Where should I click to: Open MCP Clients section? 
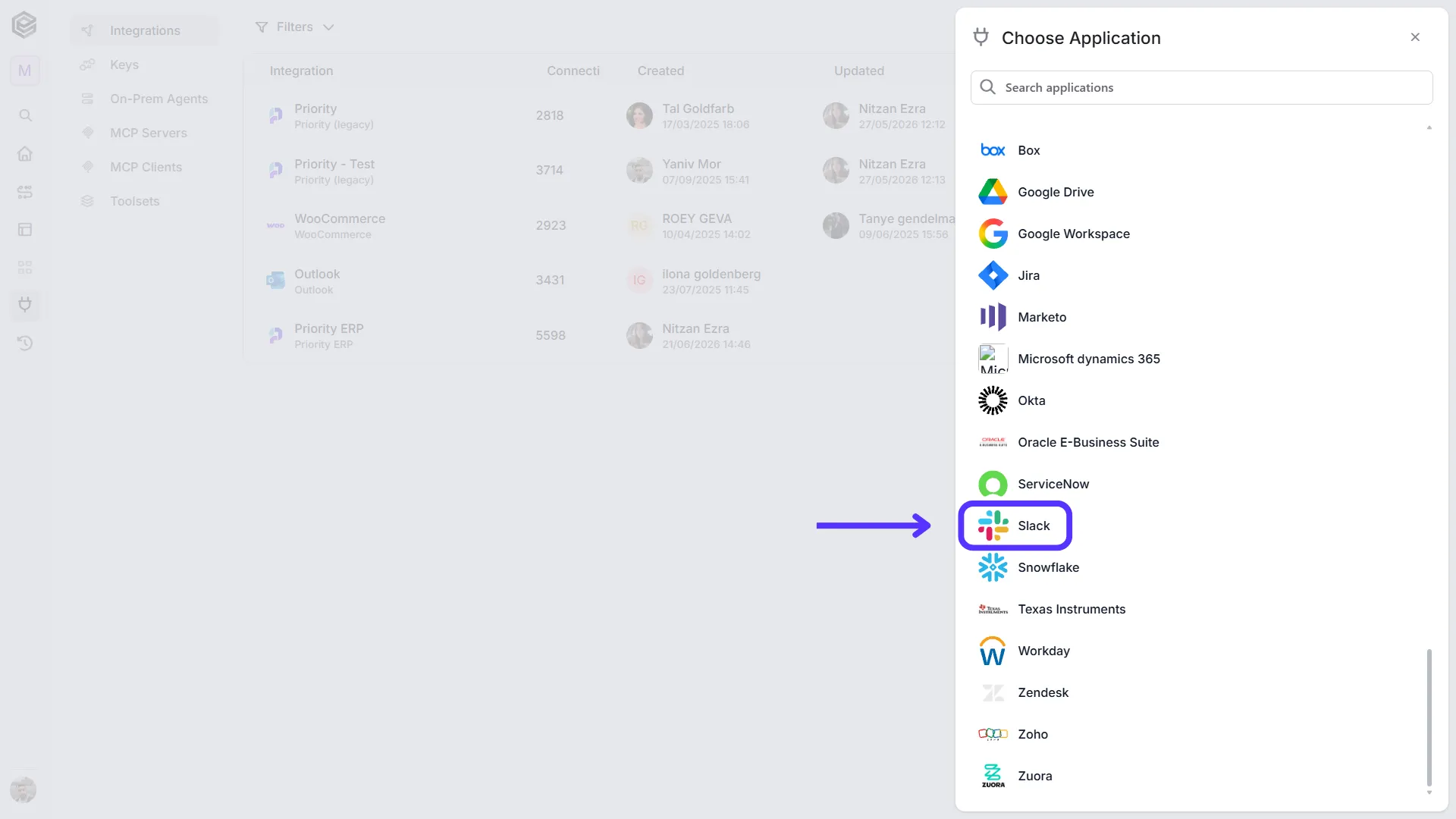(x=144, y=167)
